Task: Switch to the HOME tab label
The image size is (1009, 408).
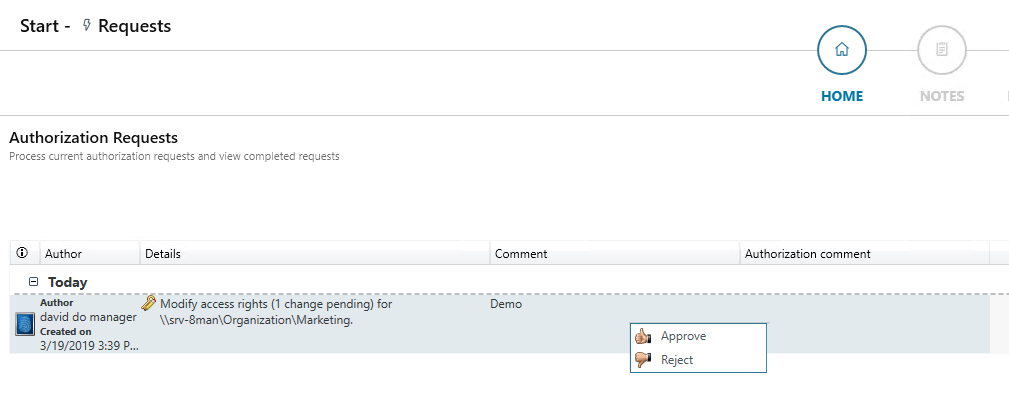Action: click(x=842, y=97)
